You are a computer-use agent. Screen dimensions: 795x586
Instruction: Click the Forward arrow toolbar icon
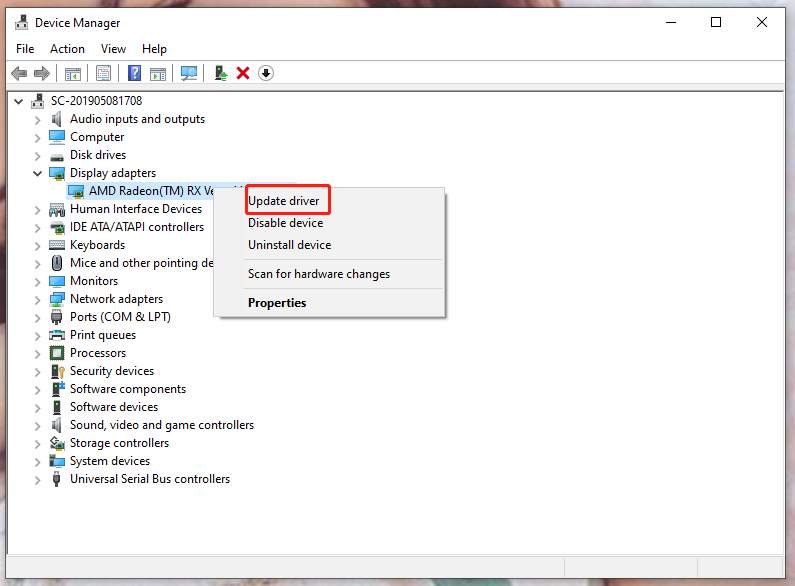(x=42, y=74)
